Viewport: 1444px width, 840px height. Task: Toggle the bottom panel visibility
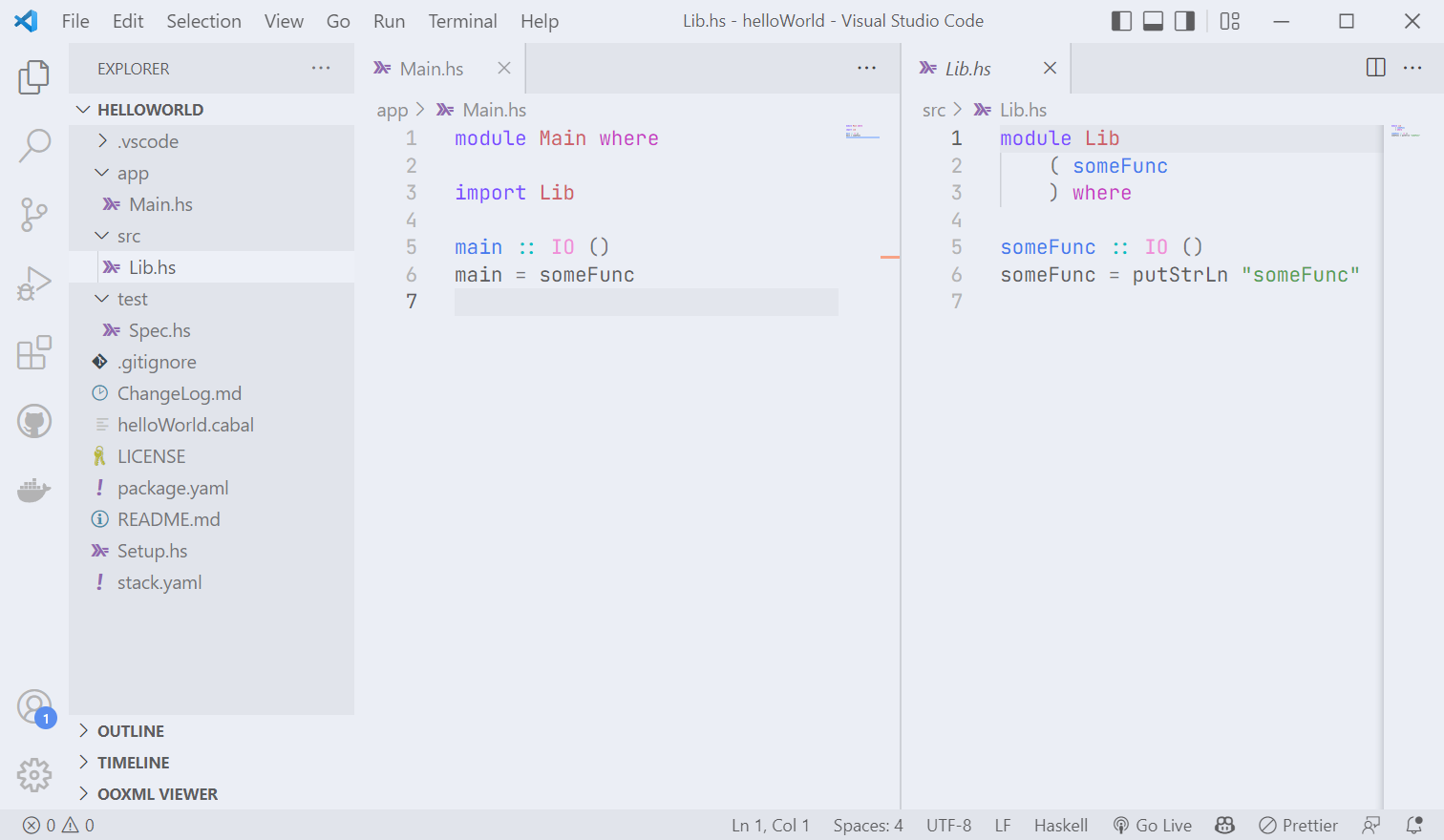[1153, 20]
